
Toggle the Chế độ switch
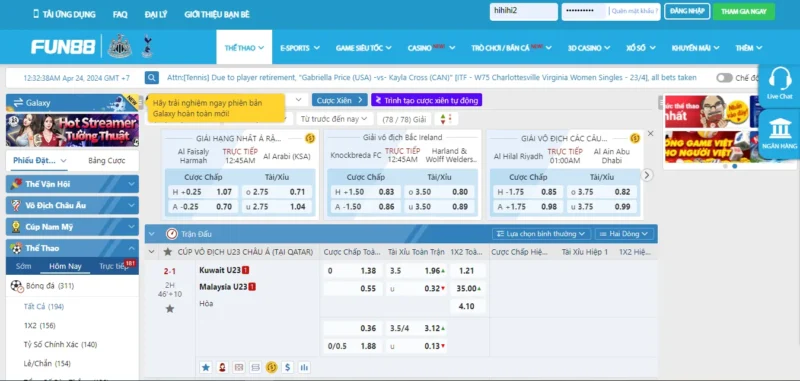[x=724, y=78]
